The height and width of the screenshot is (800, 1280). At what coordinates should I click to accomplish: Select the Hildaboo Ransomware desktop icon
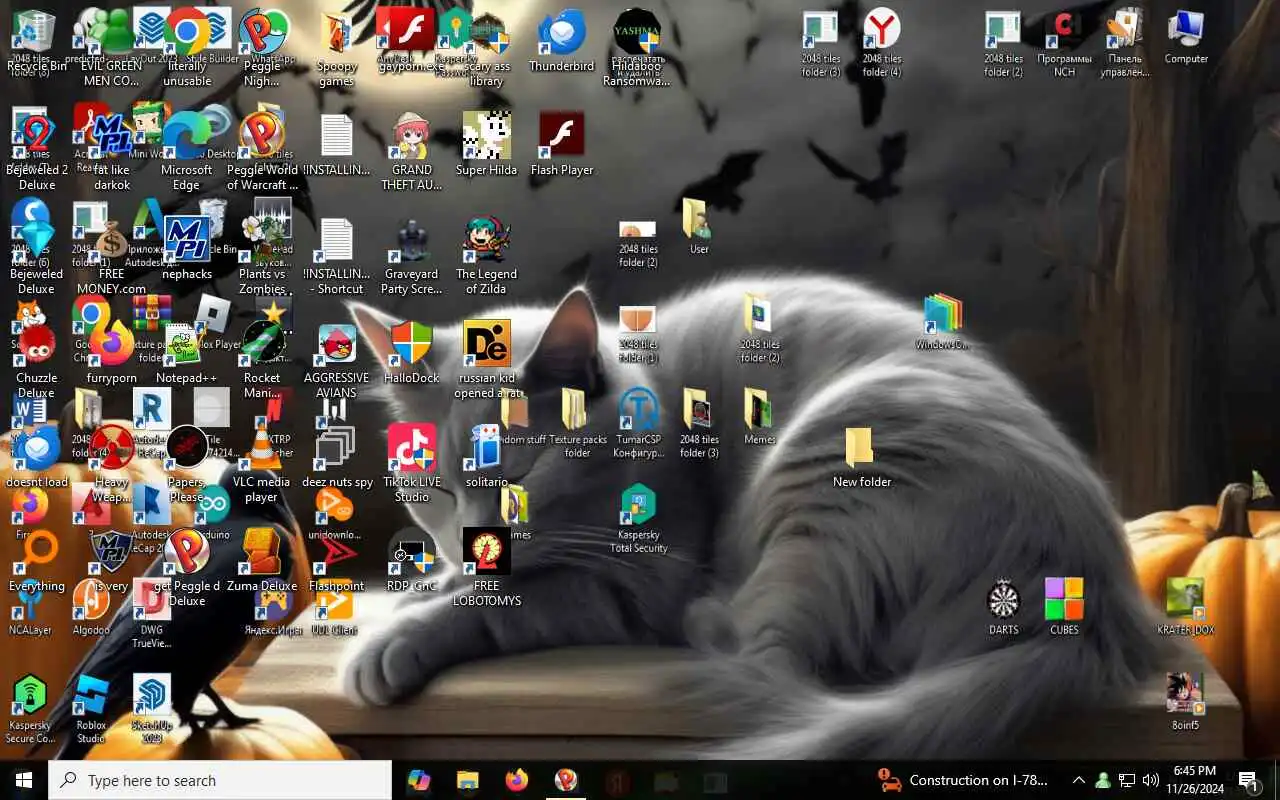pos(637,48)
